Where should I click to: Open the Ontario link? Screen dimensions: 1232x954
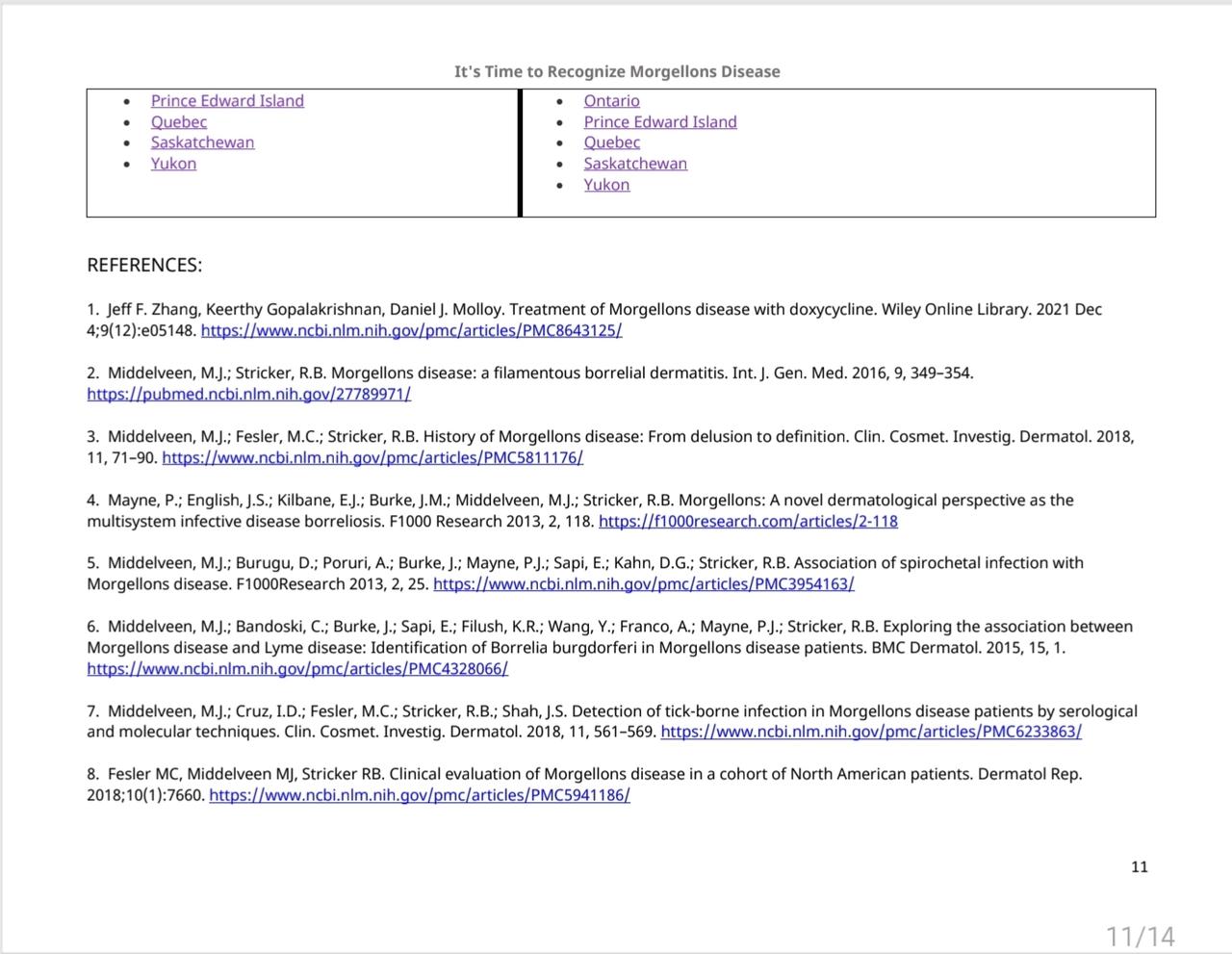(611, 100)
